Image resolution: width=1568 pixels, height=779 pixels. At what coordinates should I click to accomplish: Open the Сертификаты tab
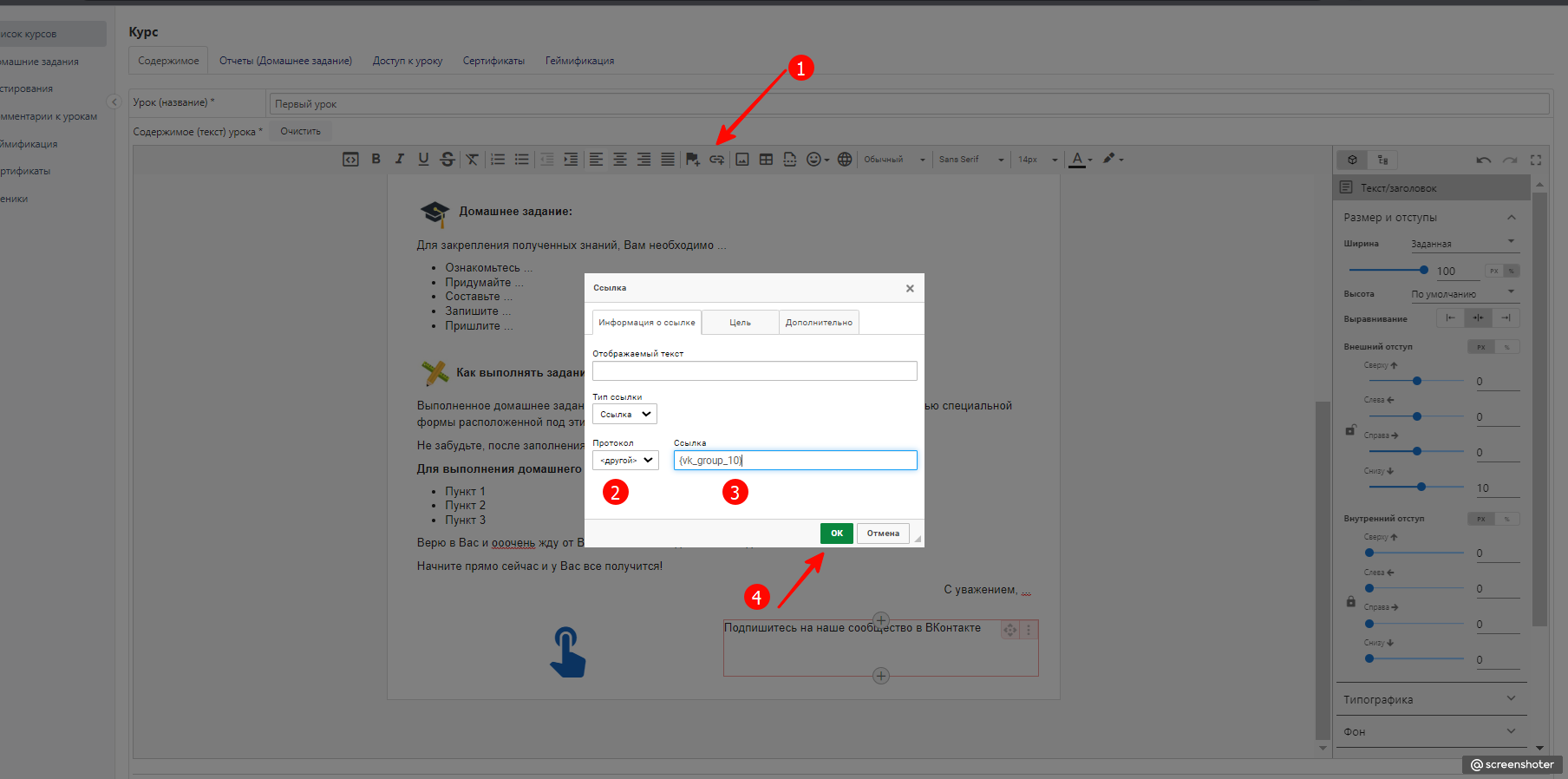[493, 61]
